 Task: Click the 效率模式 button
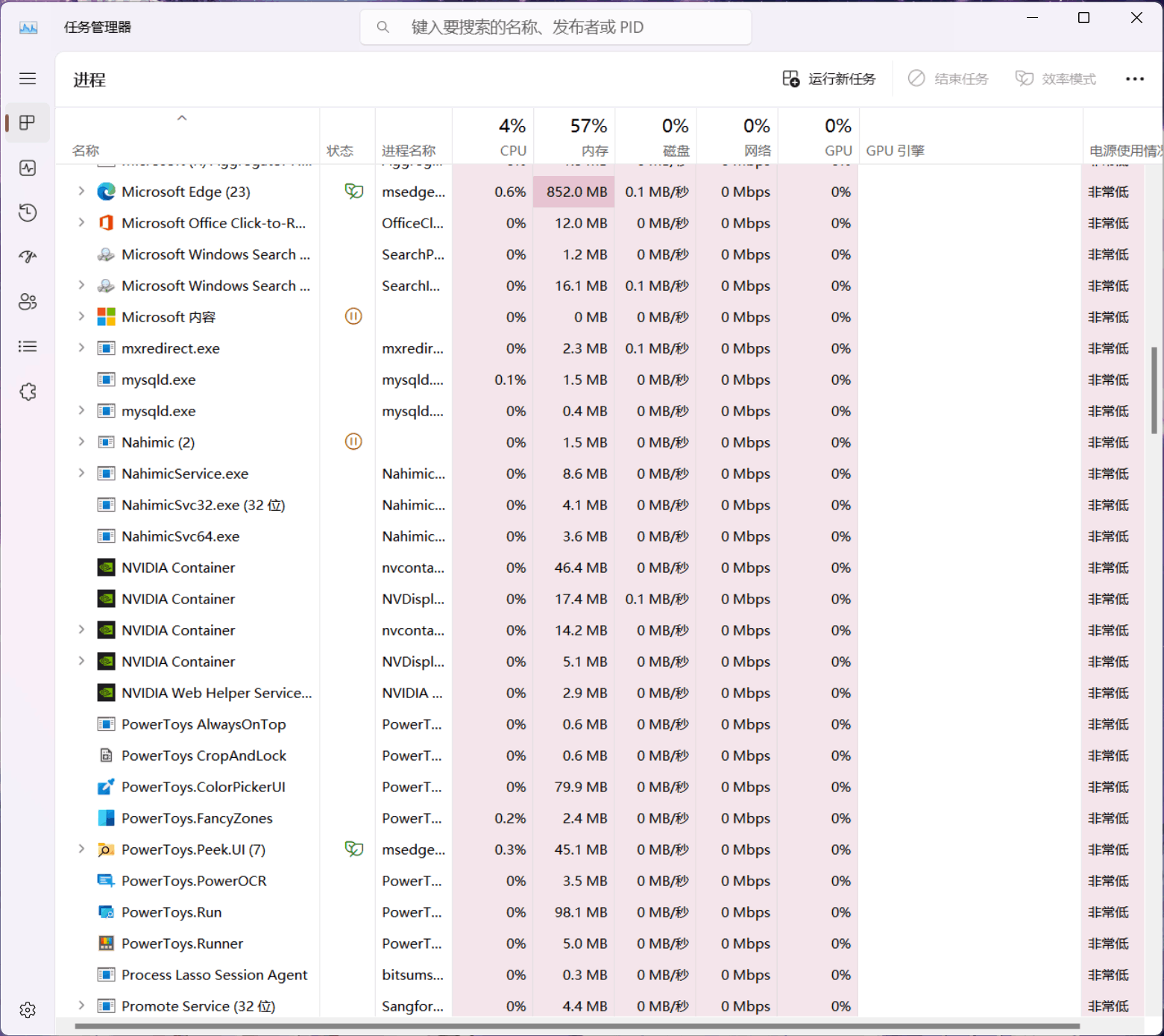pyautogui.click(x=1056, y=79)
